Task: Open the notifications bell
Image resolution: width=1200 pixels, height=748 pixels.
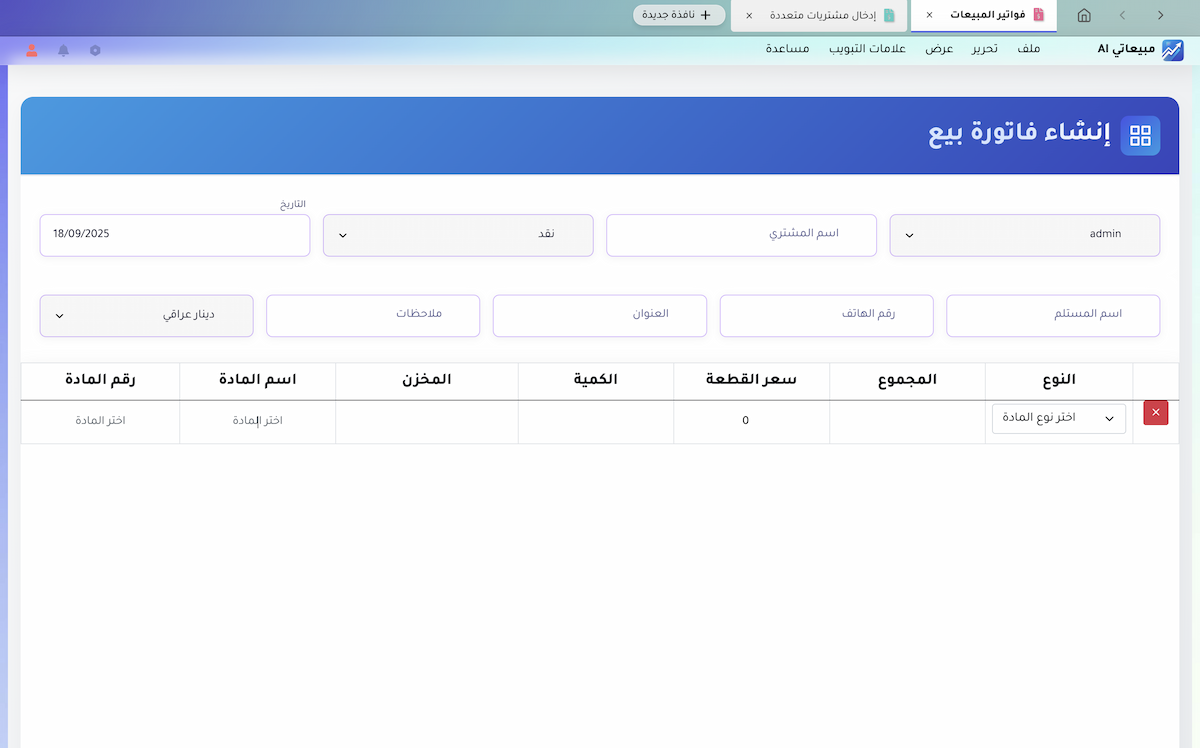Action: (x=64, y=50)
